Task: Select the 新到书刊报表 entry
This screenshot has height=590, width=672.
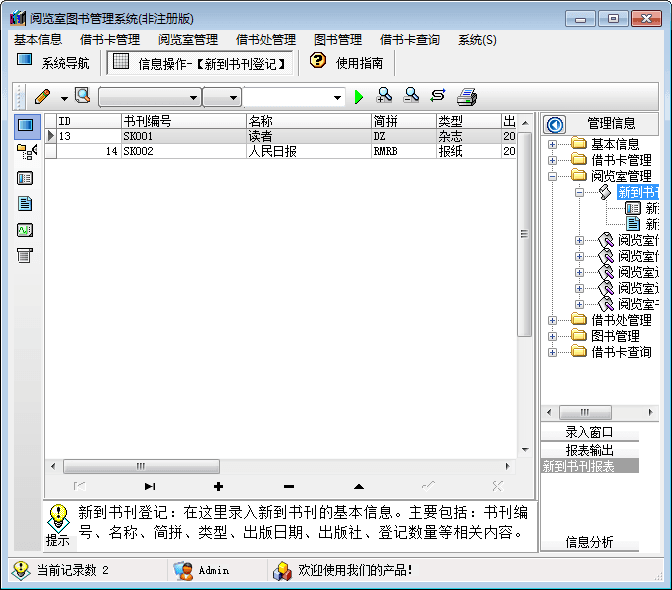Action: (589, 466)
